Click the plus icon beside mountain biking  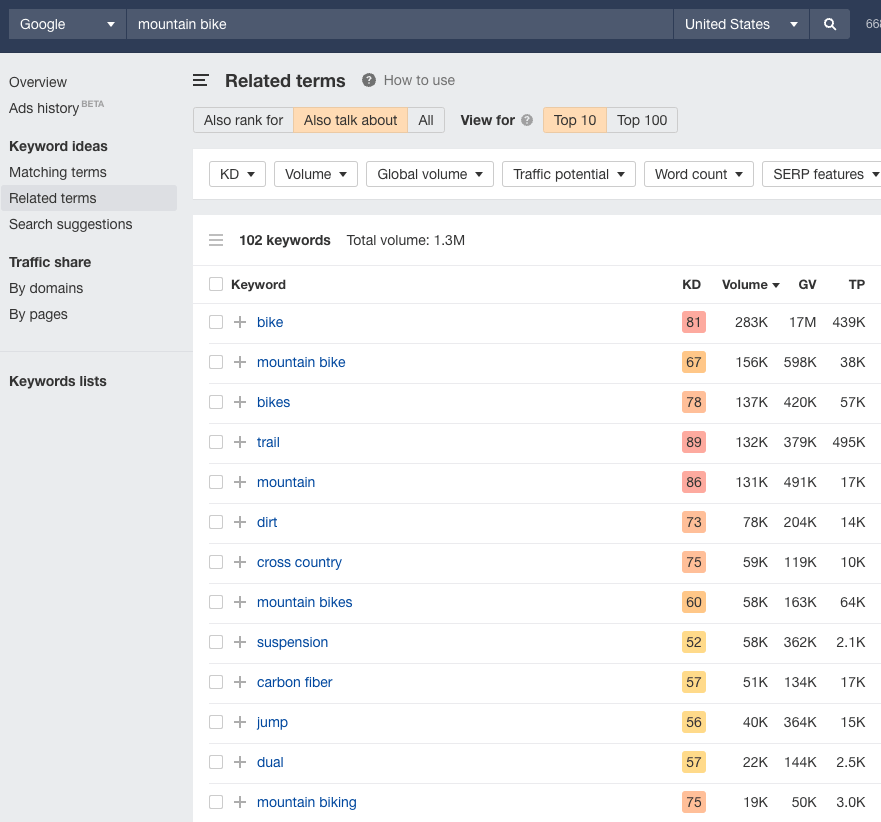click(239, 802)
